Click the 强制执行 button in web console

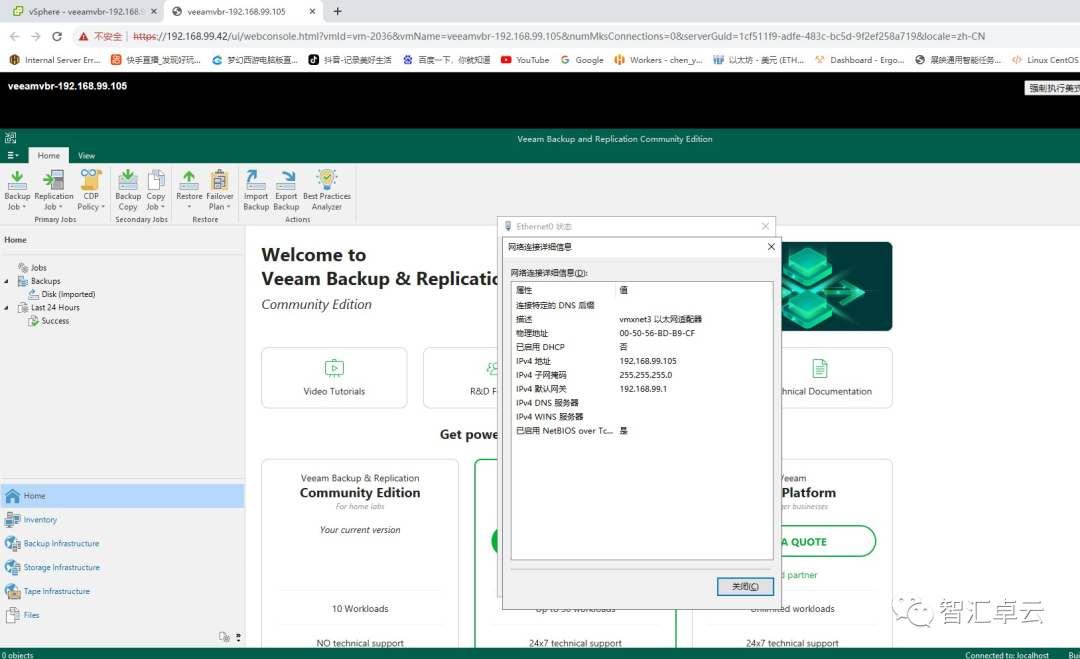click(x=1052, y=88)
